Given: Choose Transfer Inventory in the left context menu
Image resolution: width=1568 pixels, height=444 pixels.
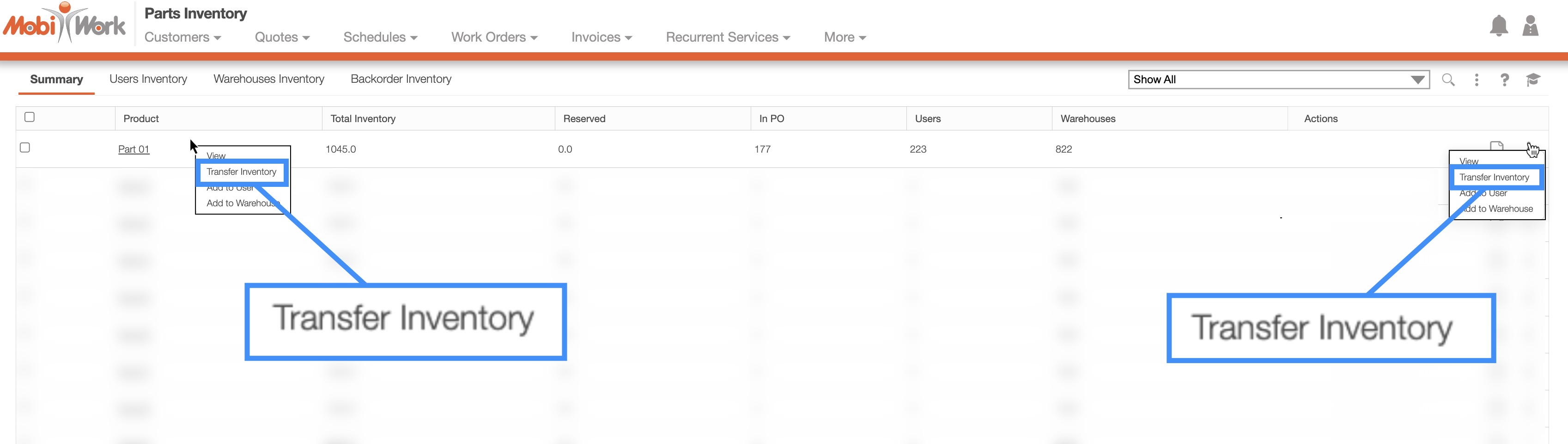Looking at the screenshot, I should [x=241, y=172].
